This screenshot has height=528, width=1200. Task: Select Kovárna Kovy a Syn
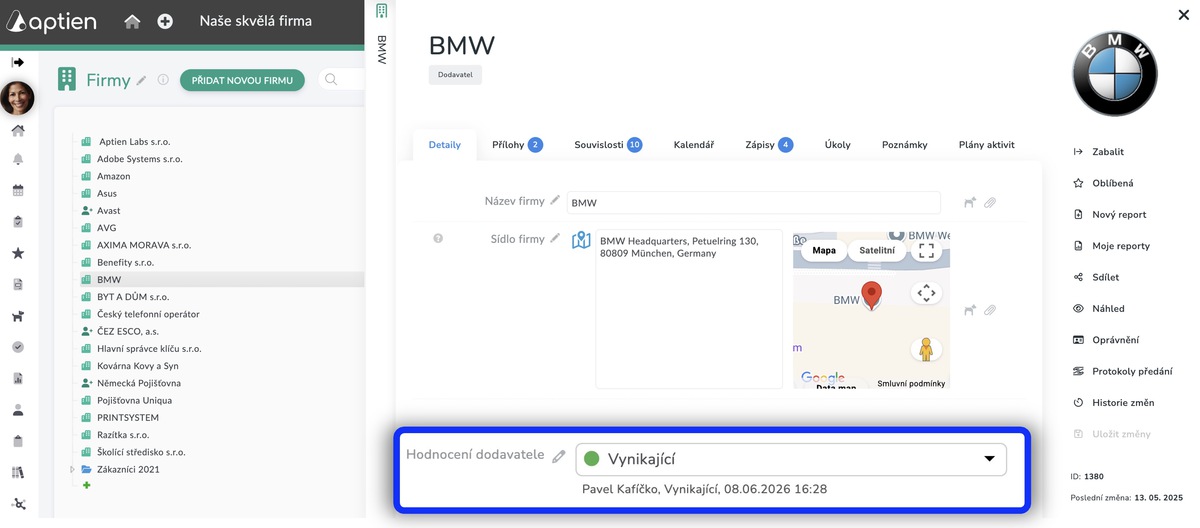(137, 366)
